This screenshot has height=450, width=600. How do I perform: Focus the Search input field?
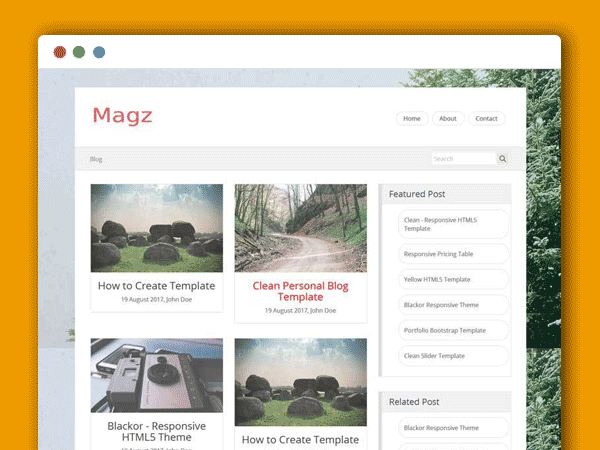pyautogui.click(x=463, y=158)
